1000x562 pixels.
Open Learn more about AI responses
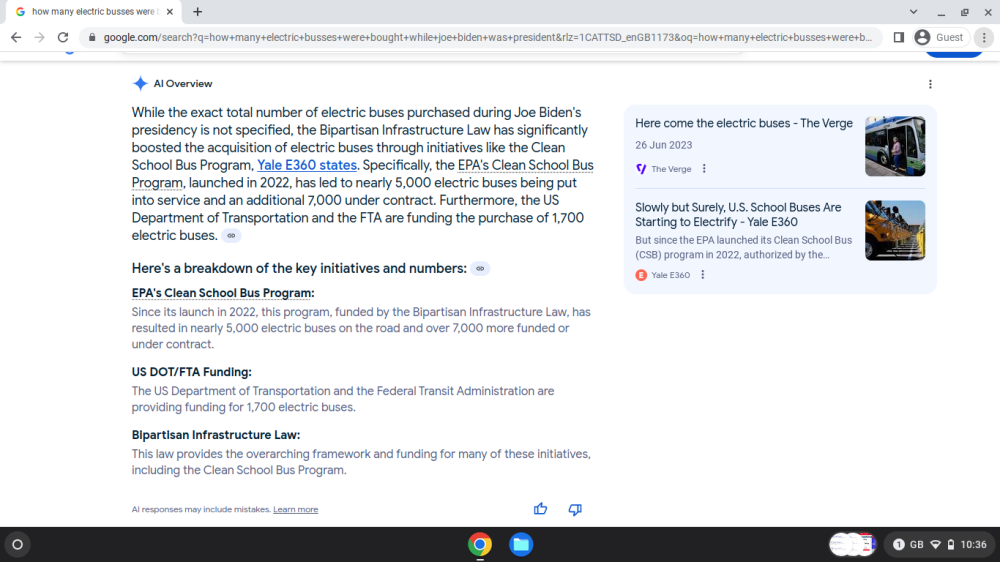click(x=295, y=509)
